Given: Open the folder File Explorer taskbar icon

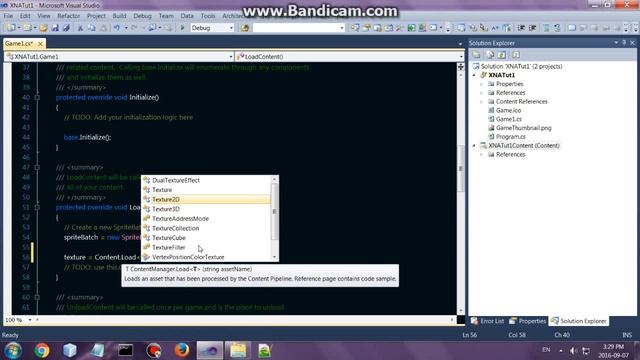Looking at the screenshot, I should tap(238, 350).
